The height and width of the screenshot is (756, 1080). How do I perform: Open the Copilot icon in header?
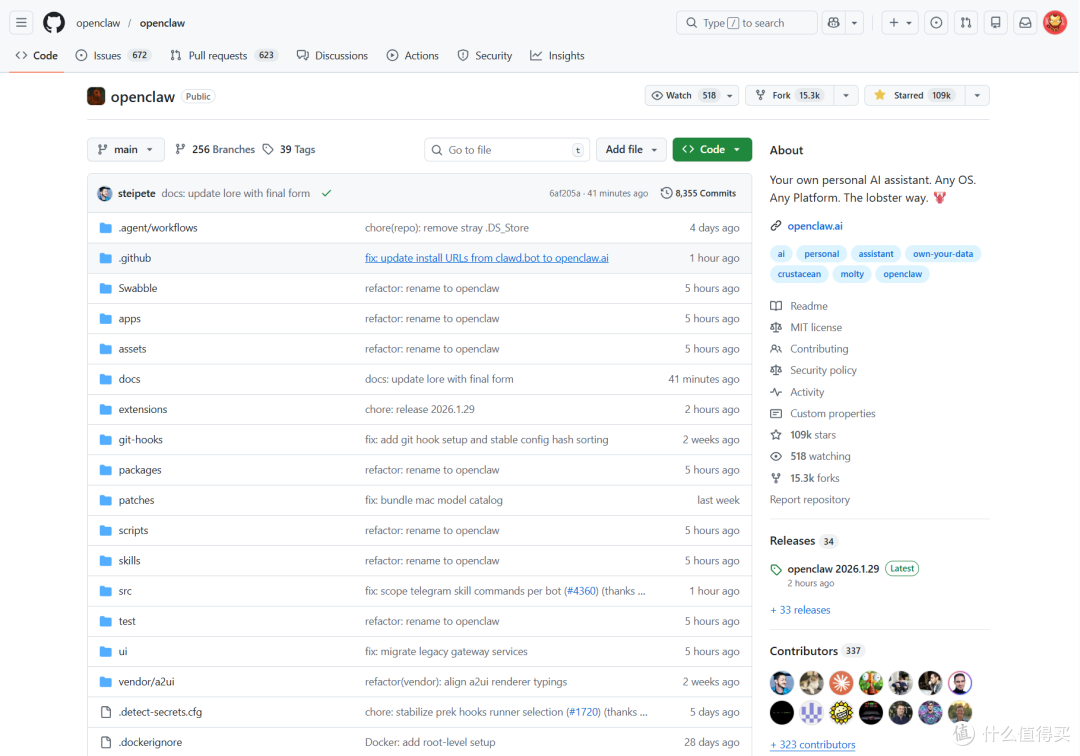point(834,23)
